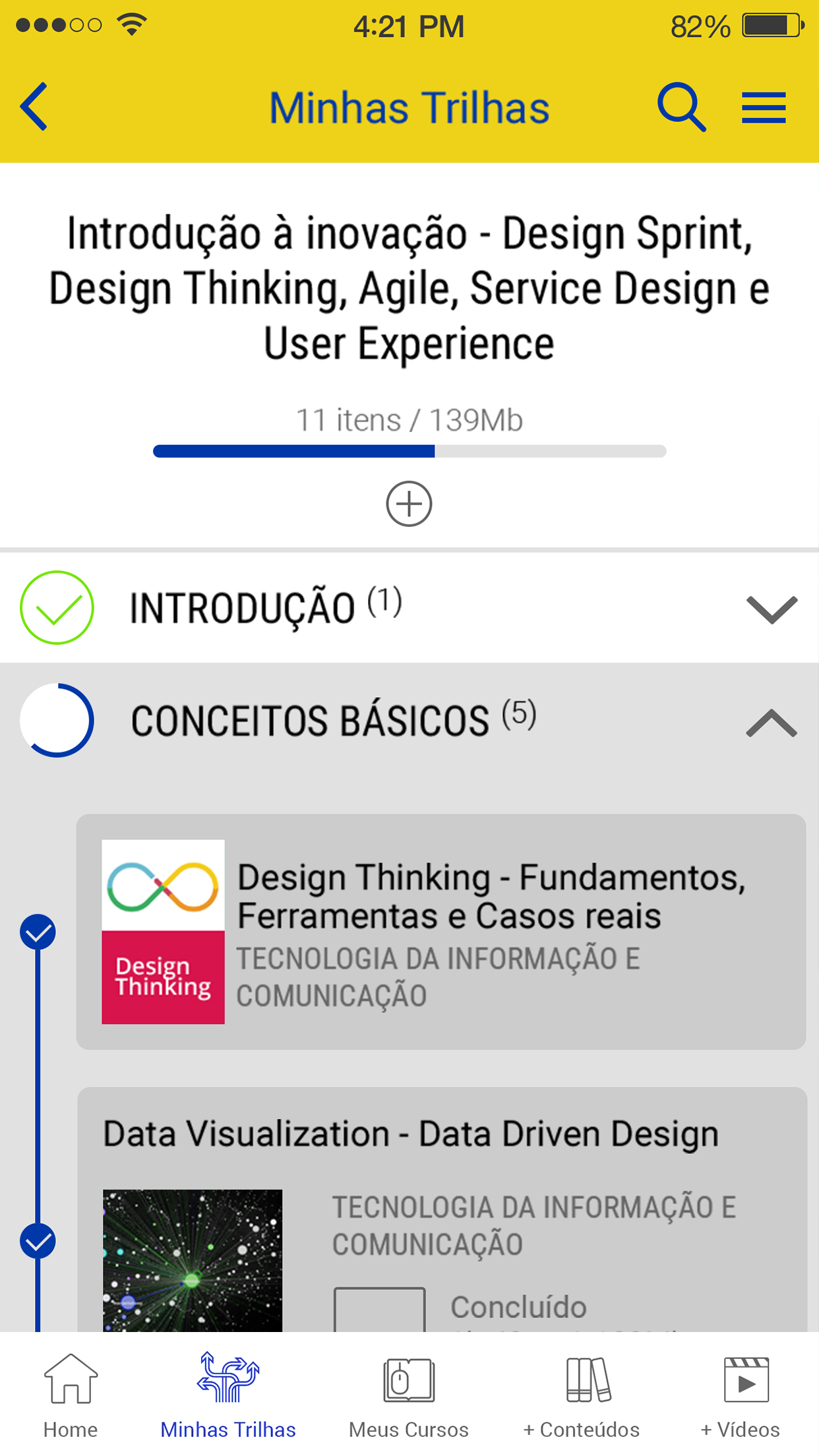
Task: Open Design Thinking - Fundamentos course title
Action: pos(491,895)
